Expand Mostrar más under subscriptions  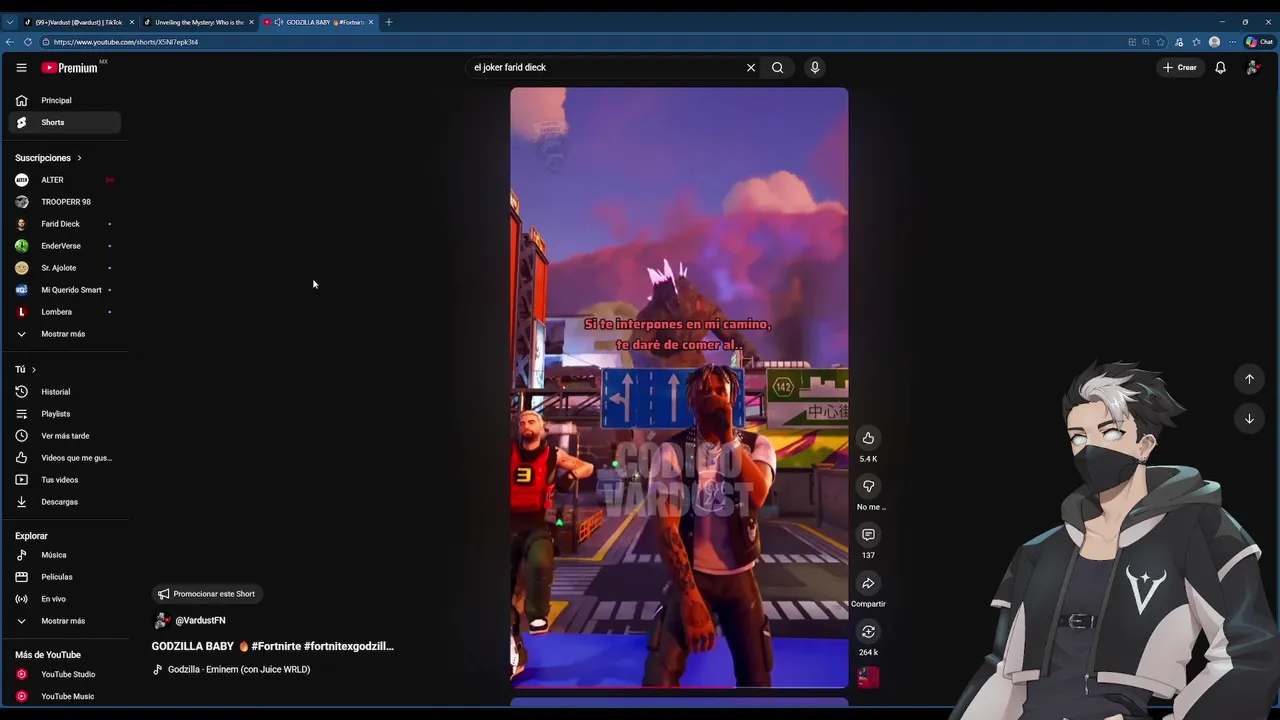tap(65, 334)
